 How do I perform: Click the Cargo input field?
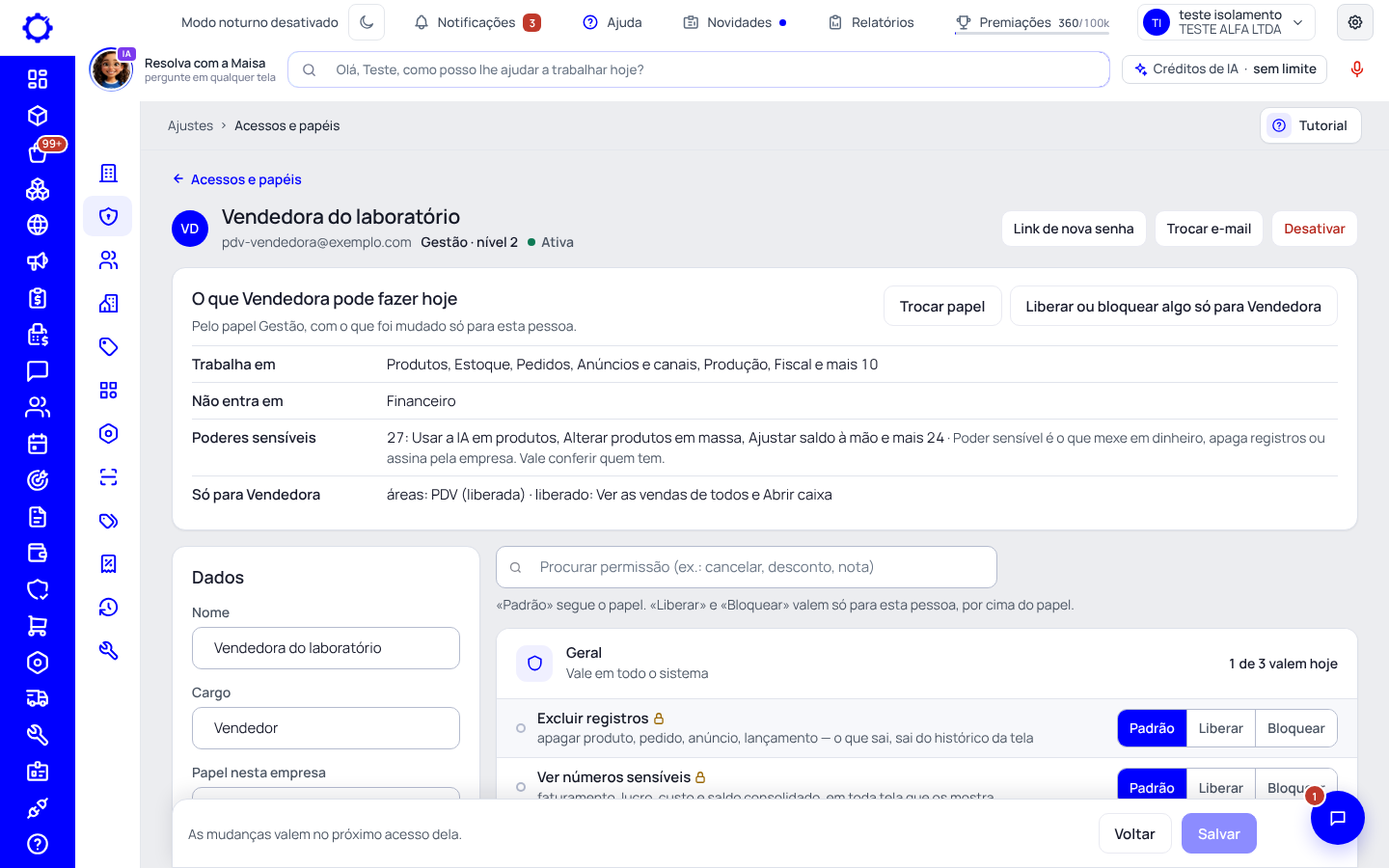click(326, 728)
